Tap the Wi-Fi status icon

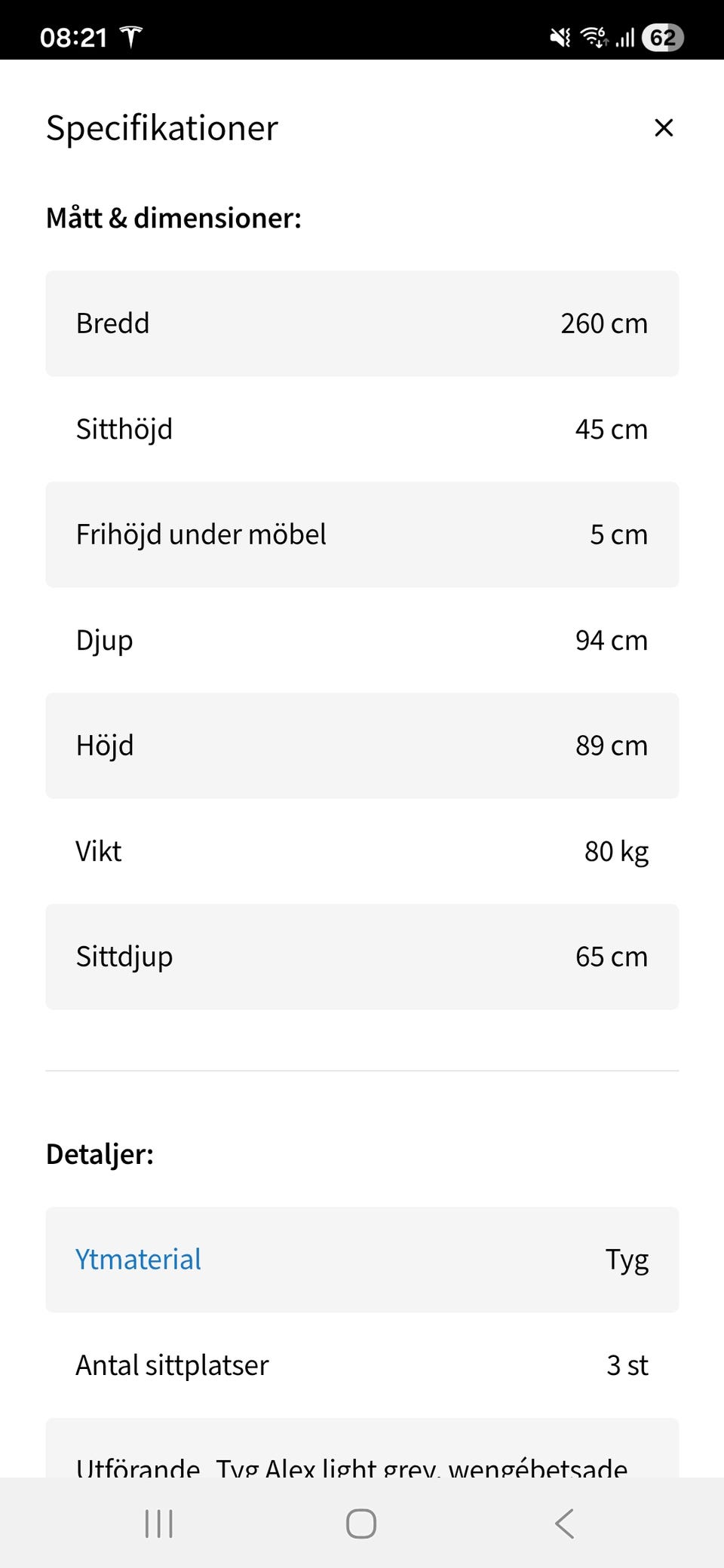594,37
